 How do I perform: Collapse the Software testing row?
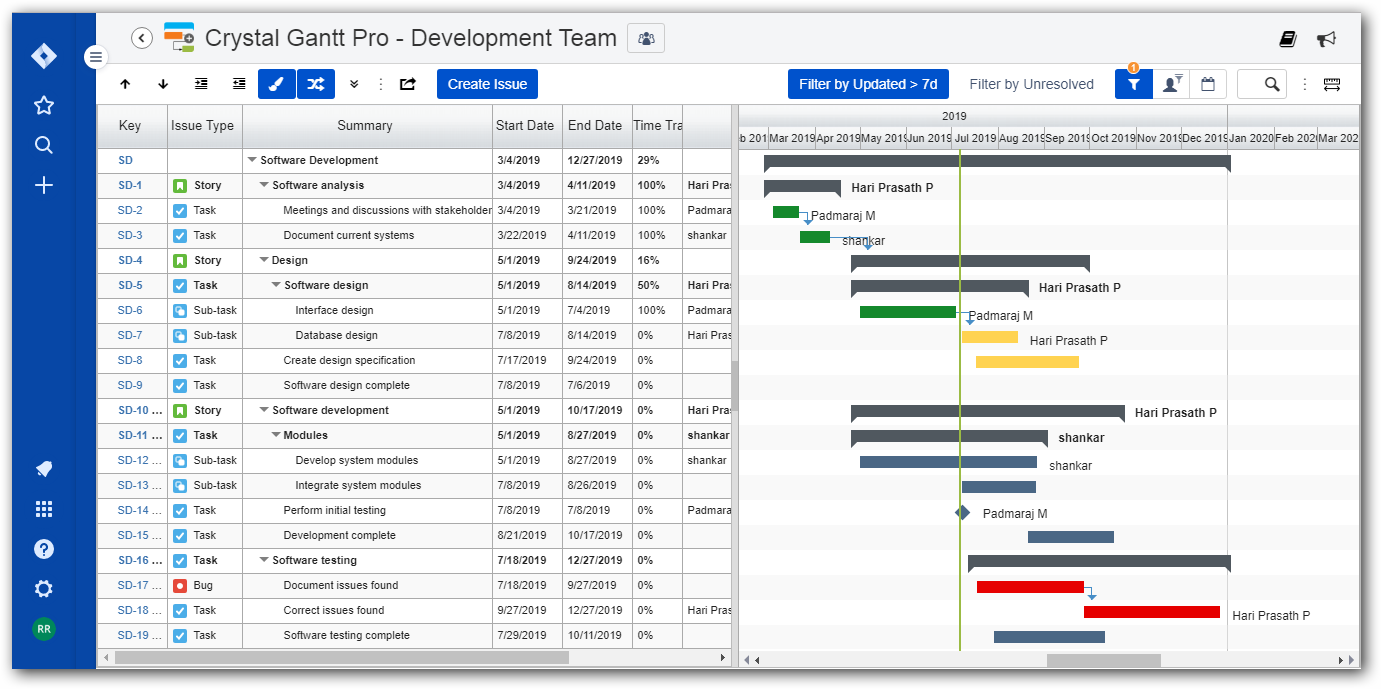[264, 560]
